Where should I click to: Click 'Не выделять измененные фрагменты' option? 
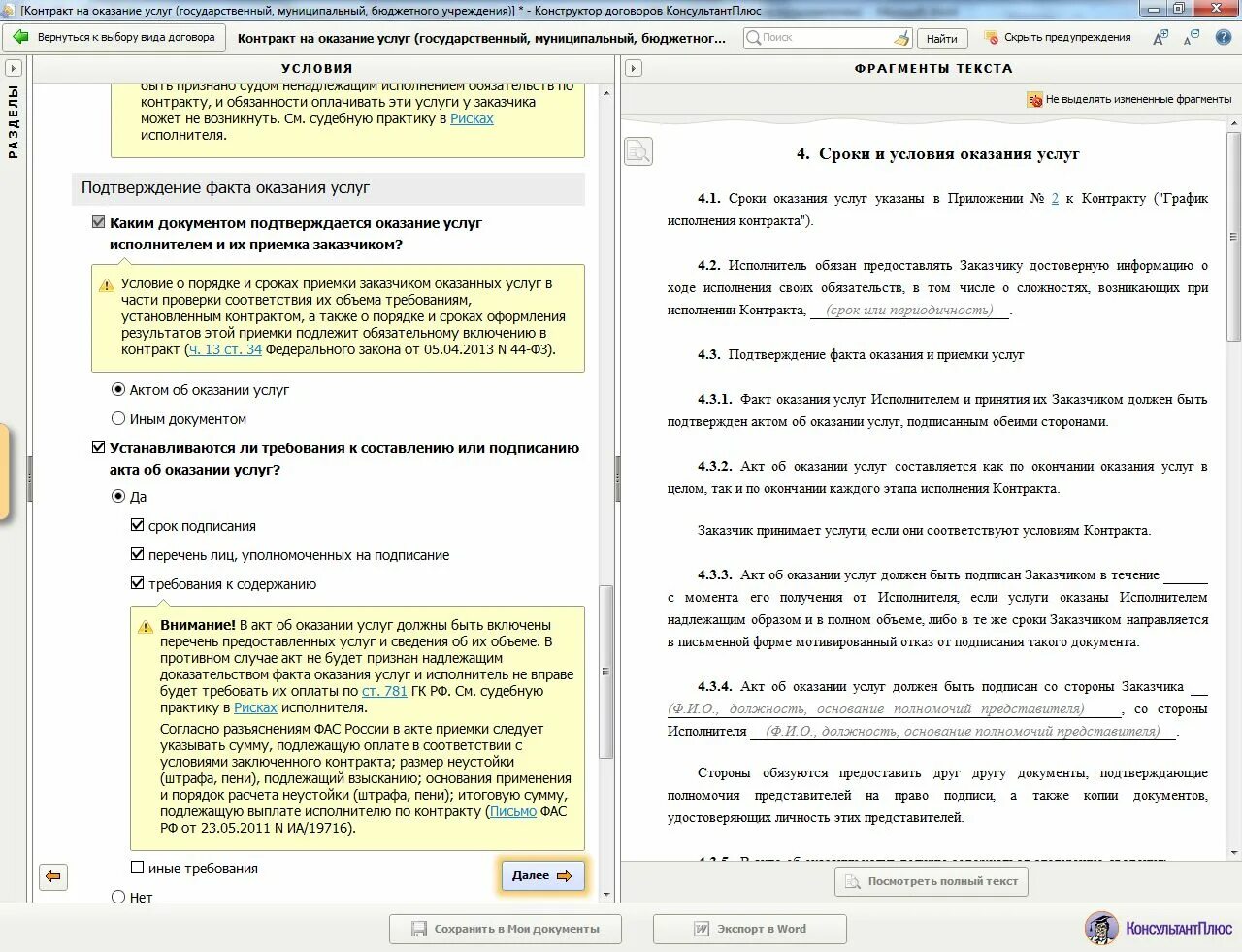pos(1129,99)
